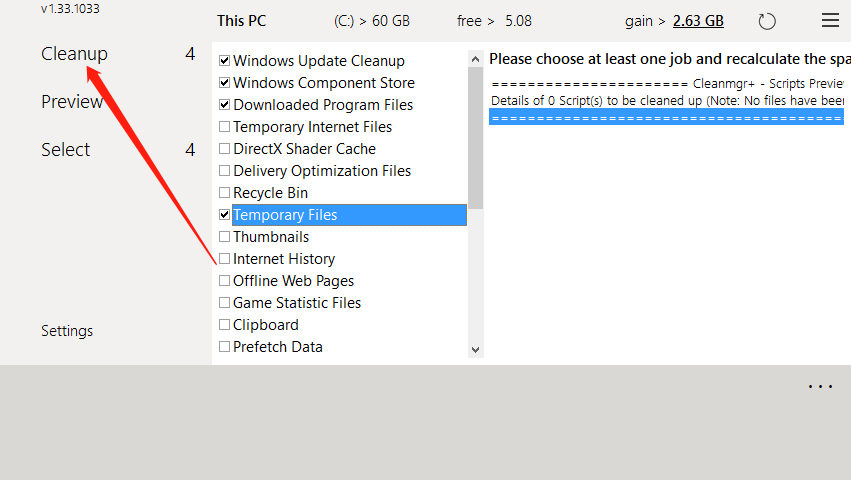Open the Select section
The image size is (851, 480).
(66, 150)
